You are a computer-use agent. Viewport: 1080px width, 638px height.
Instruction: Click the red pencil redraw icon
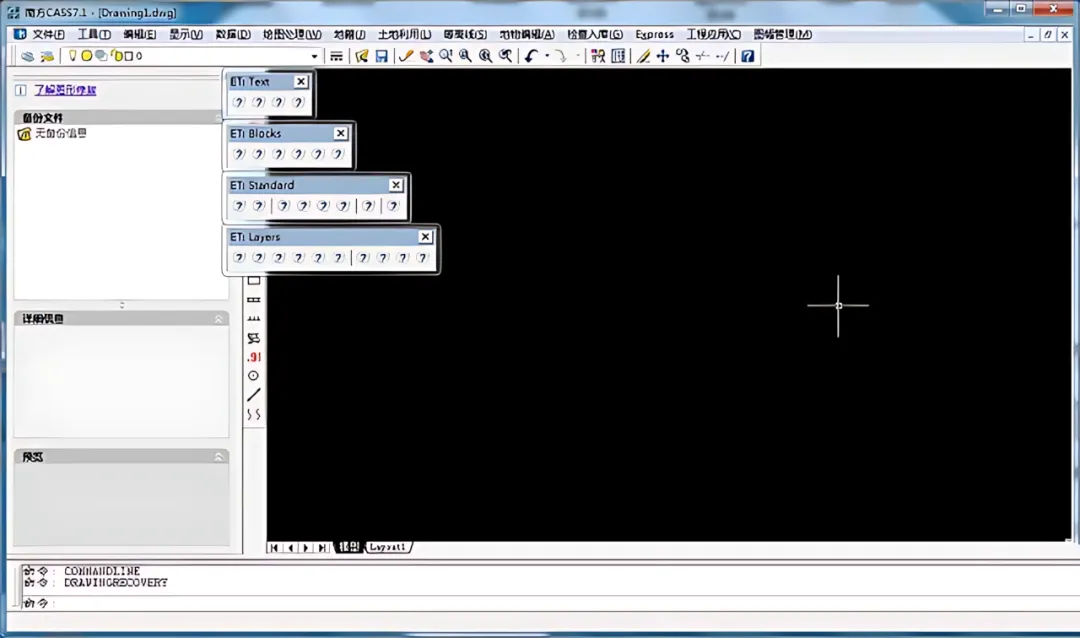tap(406, 56)
